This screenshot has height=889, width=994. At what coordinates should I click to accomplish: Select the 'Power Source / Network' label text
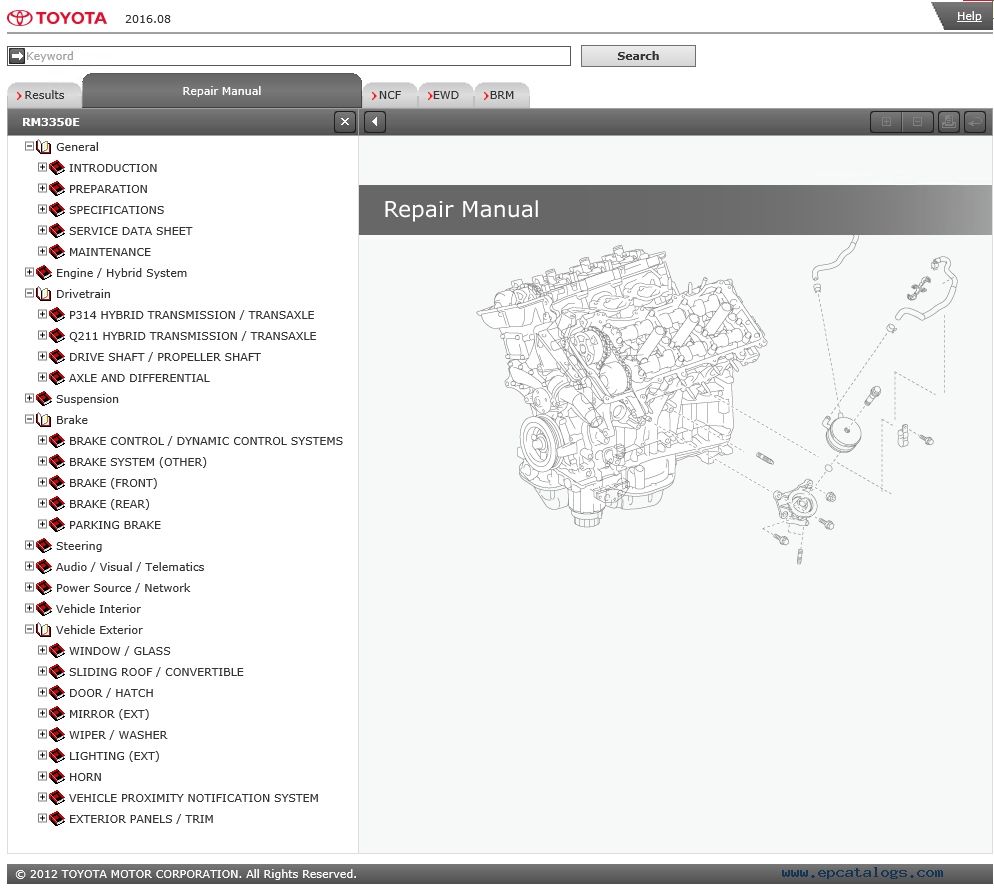(x=123, y=588)
